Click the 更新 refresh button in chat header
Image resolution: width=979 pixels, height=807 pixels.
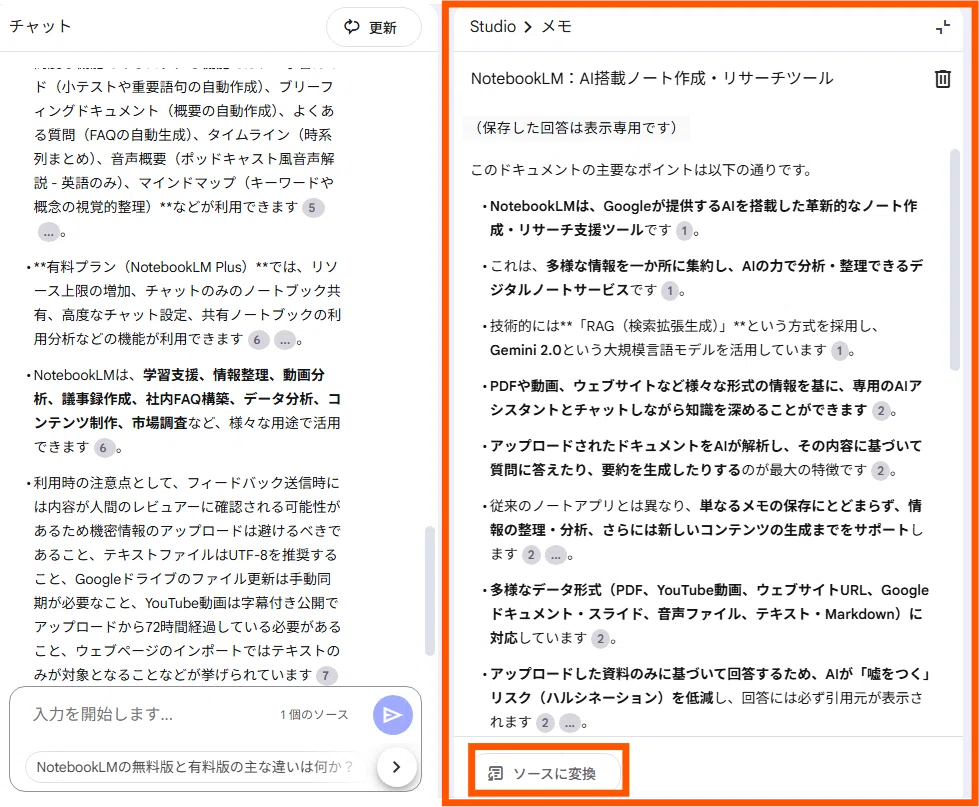(373, 27)
